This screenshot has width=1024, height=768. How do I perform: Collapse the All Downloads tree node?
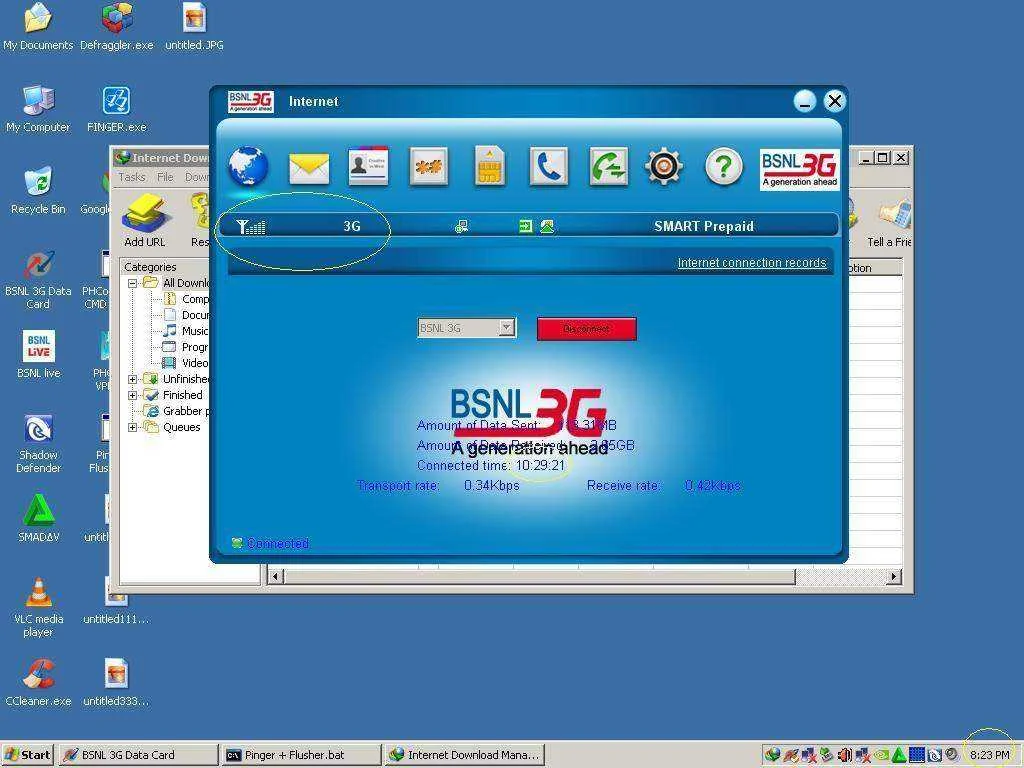(132, 283)
